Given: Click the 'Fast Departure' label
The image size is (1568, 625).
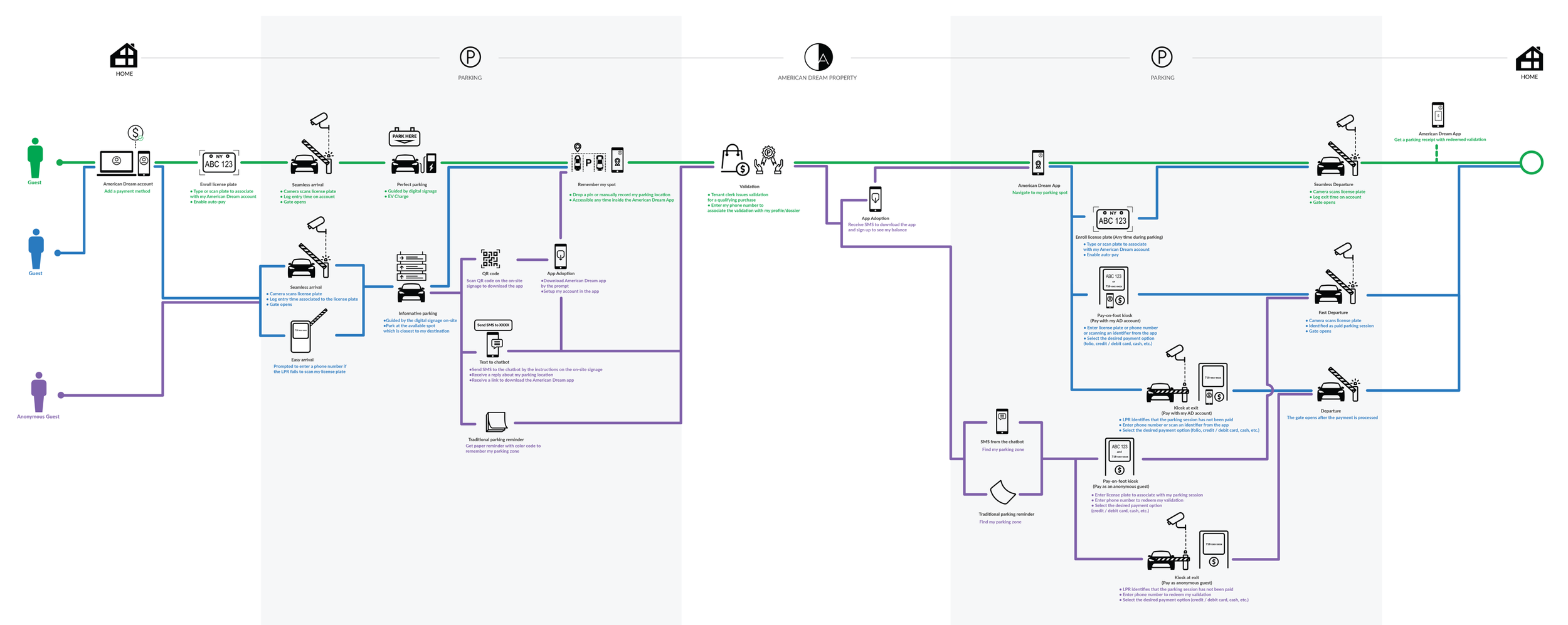Looking at the screenshot, I should click(1333, 313).
